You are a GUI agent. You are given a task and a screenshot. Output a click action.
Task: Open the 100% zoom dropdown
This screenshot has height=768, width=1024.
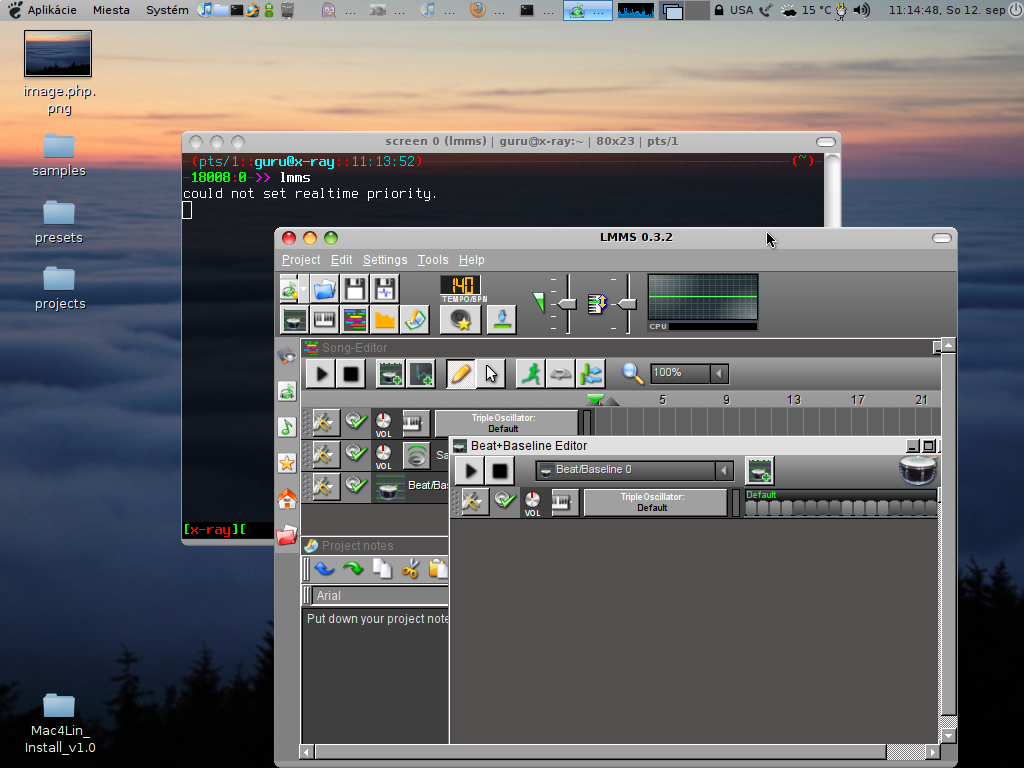(x=719, y=374)
